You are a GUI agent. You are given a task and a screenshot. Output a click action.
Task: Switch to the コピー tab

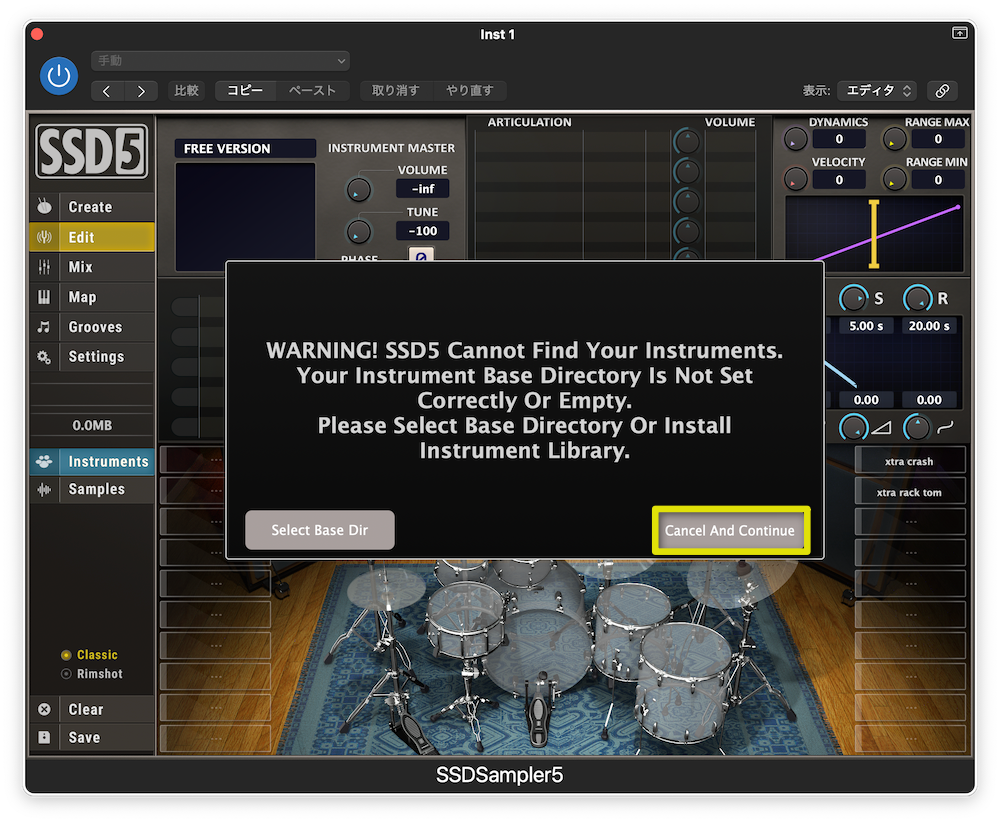(245, 90)
